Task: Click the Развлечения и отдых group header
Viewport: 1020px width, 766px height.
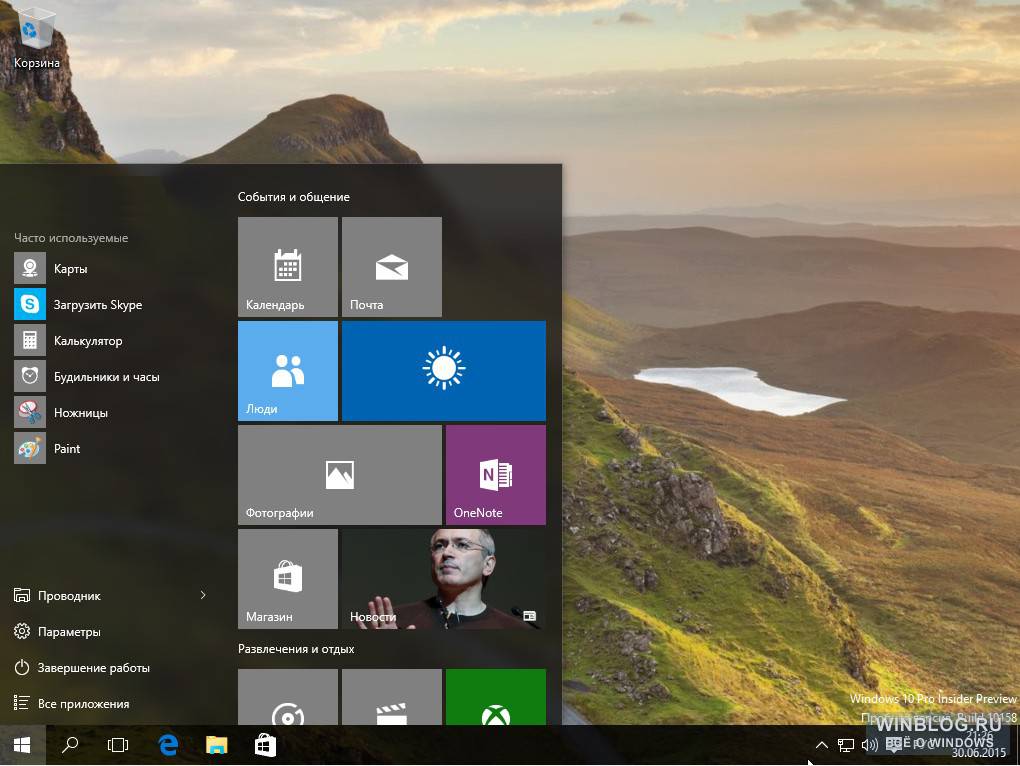Action: [x=296, y=649]
